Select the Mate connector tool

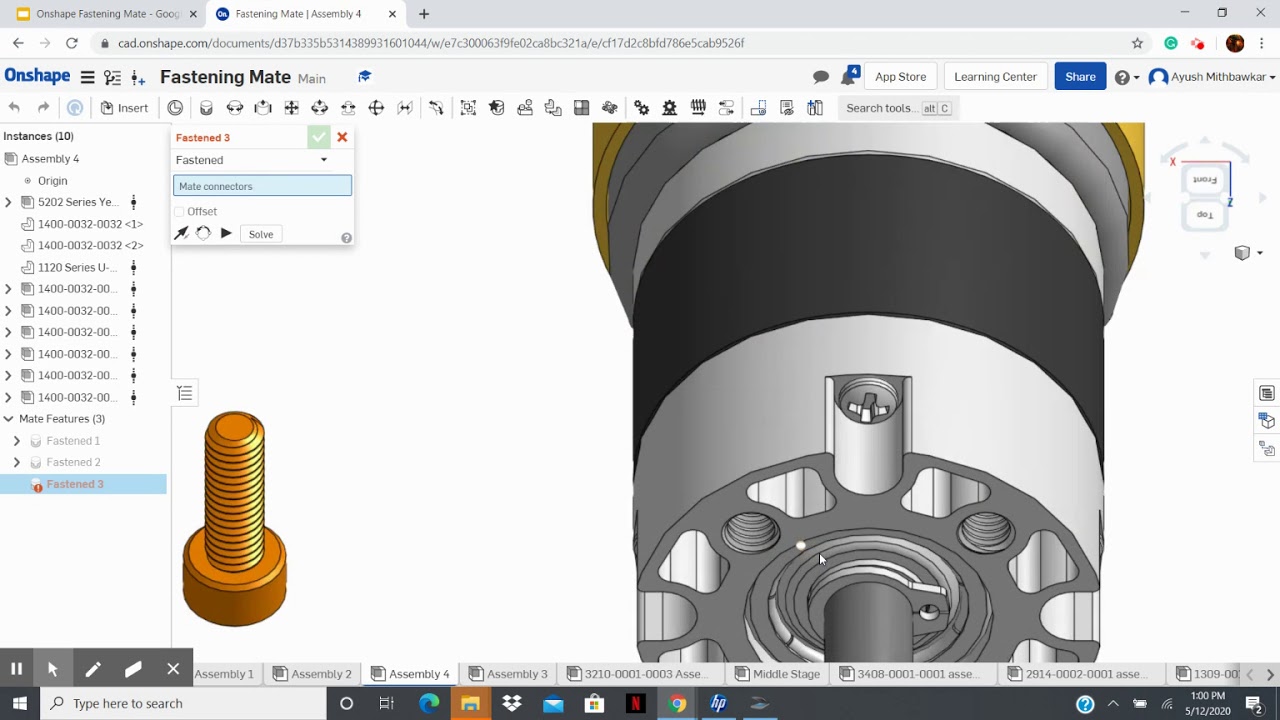176,108
